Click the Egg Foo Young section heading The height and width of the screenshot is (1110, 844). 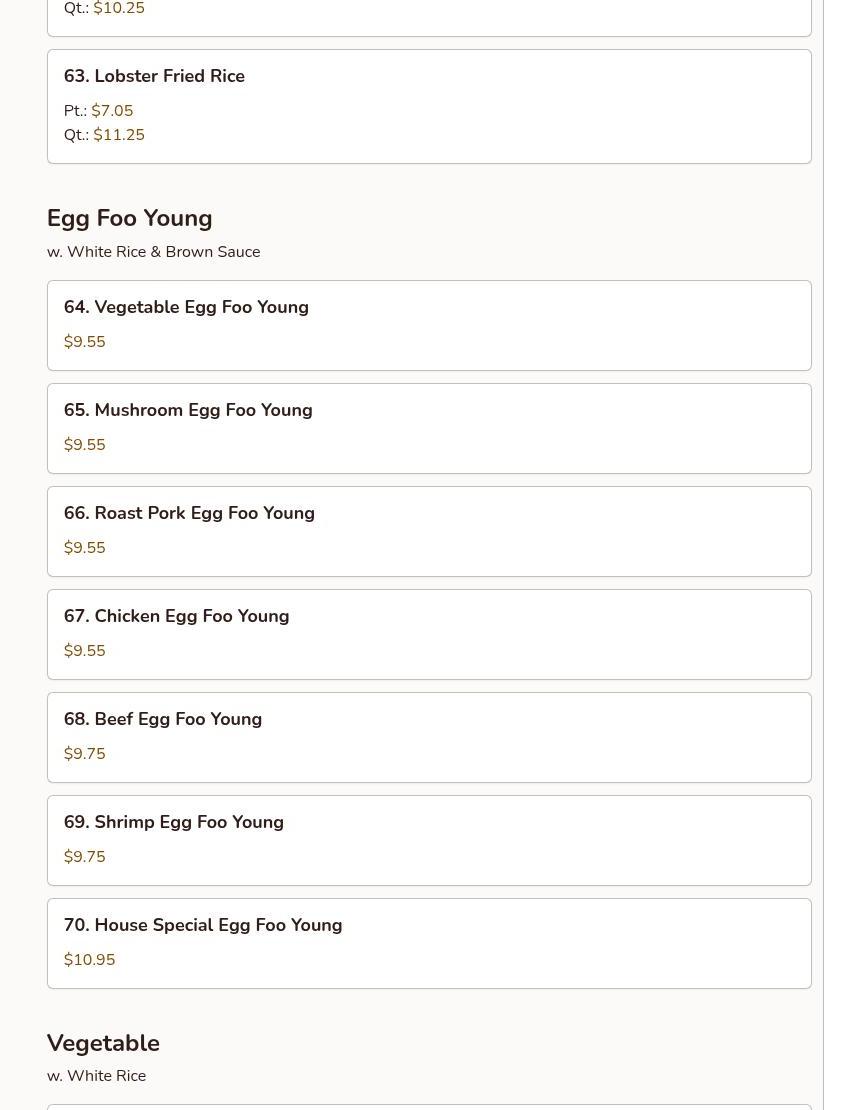pos(129,218)
